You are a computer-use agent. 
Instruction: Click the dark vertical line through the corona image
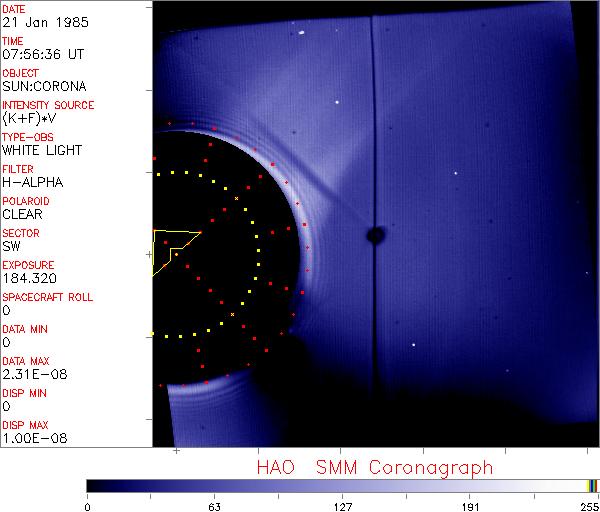pyautogui.click(x=372, y=207)
